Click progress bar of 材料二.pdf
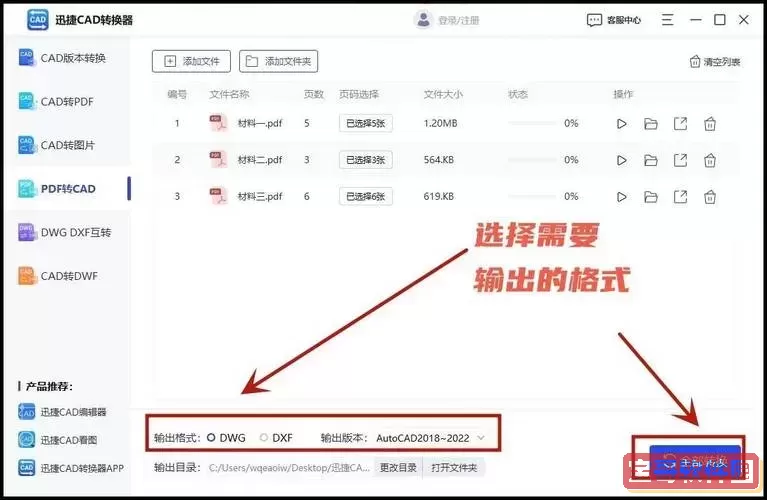This screenshot has height=500, width=767. coord(532,159)
